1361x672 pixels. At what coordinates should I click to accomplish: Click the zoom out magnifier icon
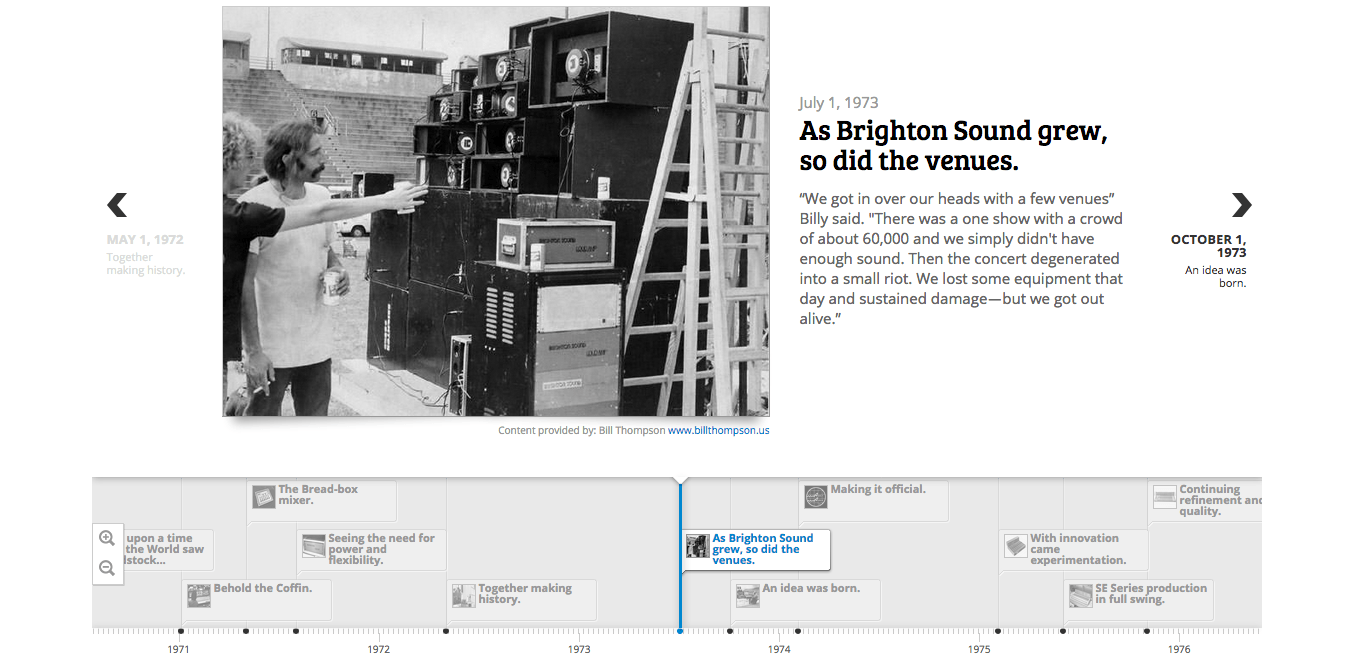107,568
